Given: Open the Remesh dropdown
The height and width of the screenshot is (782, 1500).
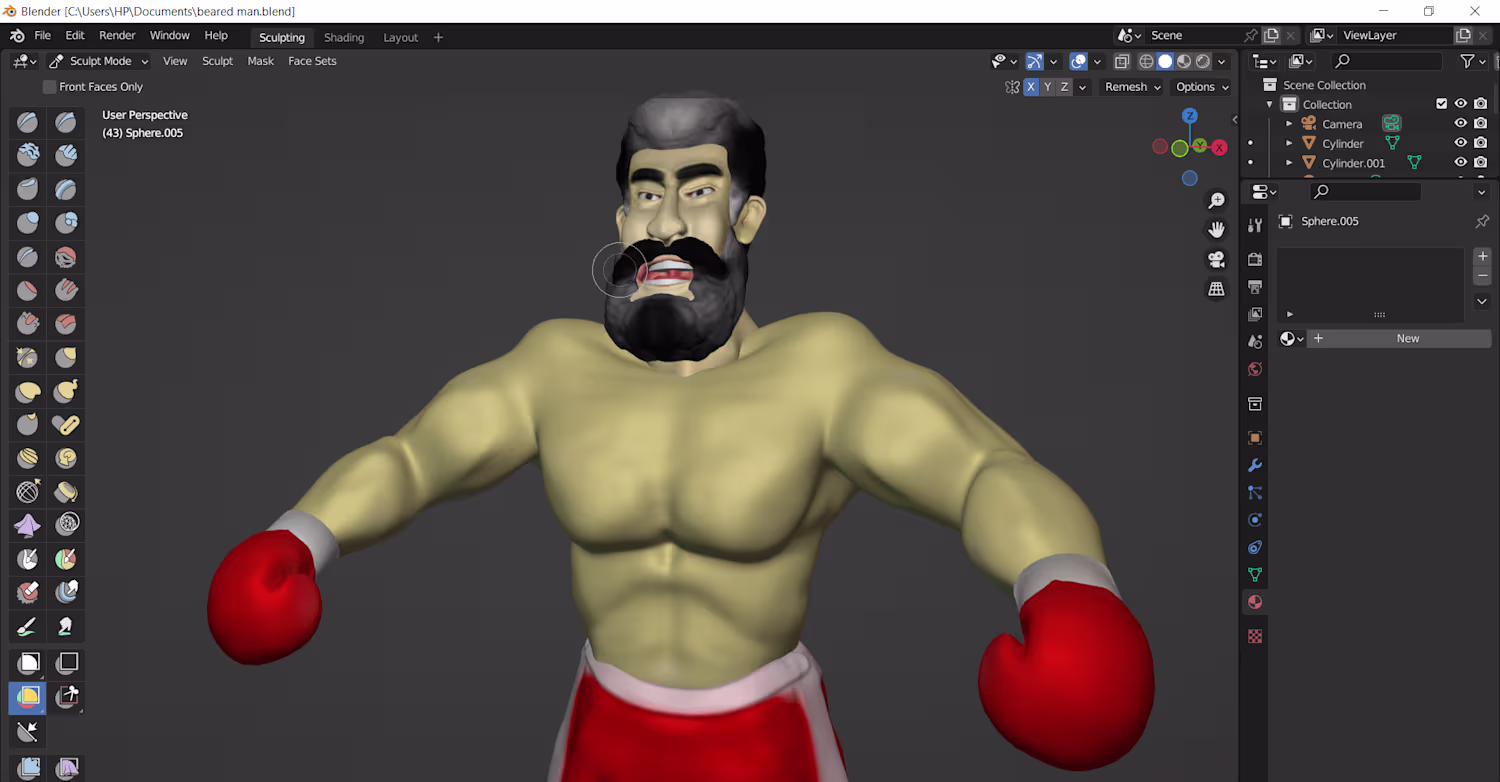Looking at the screenshot, I should [x=1132, y=87].
